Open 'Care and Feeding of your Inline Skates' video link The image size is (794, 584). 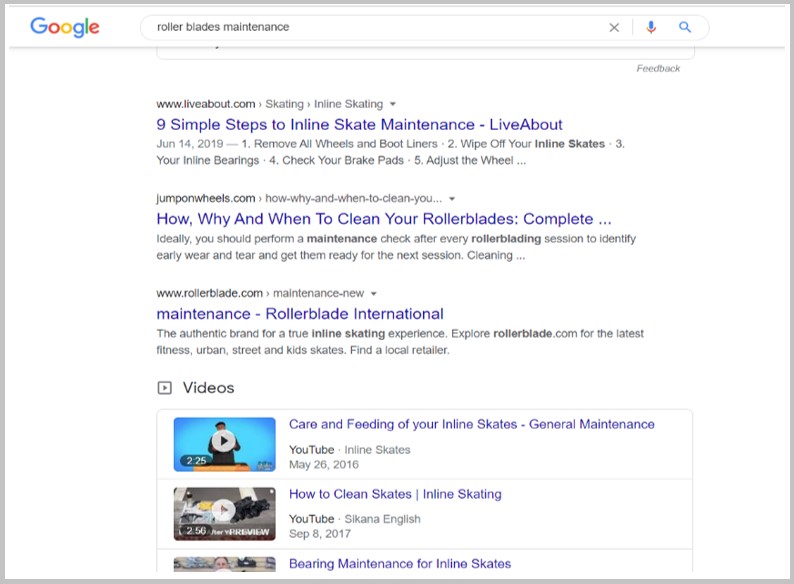tap(471, 424)
